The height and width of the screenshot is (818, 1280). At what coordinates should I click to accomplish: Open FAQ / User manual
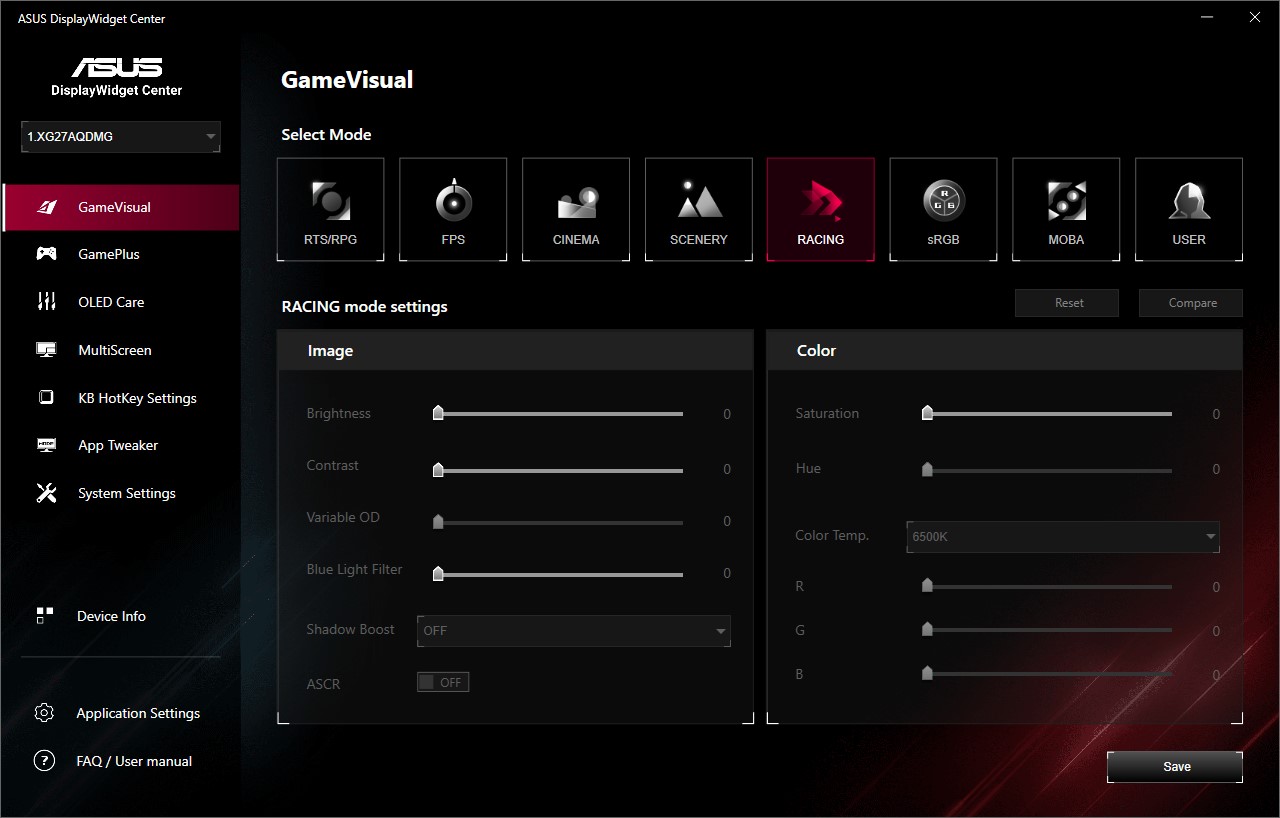tap(134, 761)
